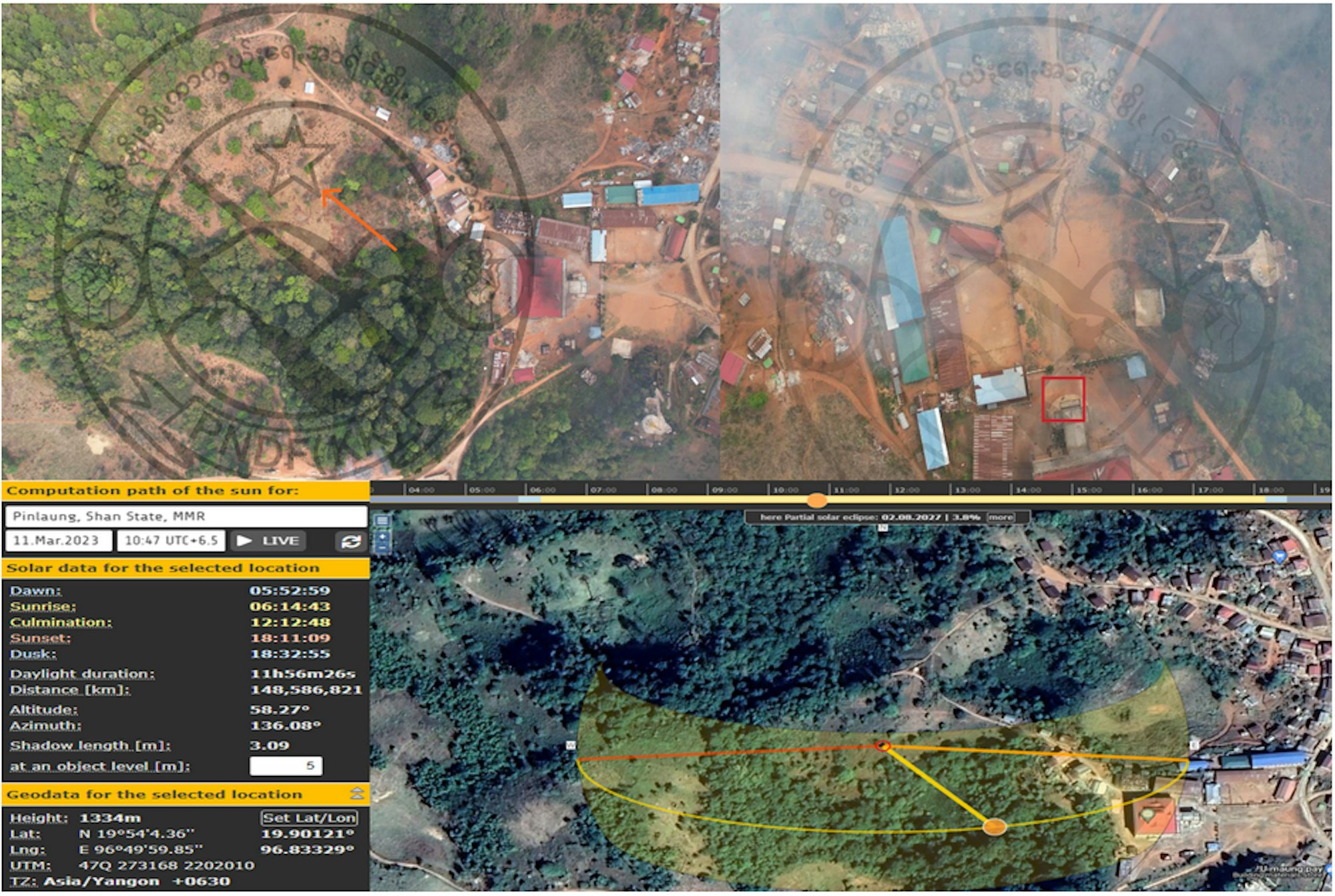Click the red location pin on map
Image resolution: width=1335 pixels, height=896 pixels.
tap(883, 747)
